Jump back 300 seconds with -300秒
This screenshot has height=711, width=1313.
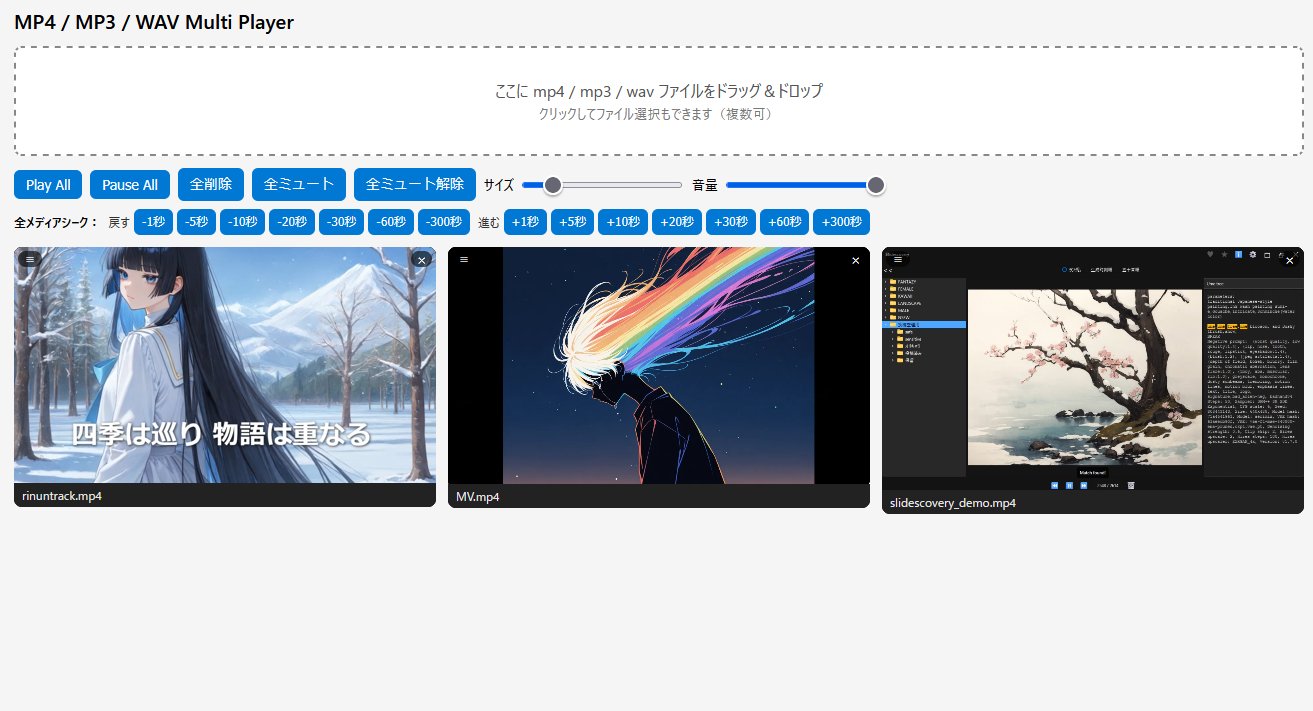443,222
